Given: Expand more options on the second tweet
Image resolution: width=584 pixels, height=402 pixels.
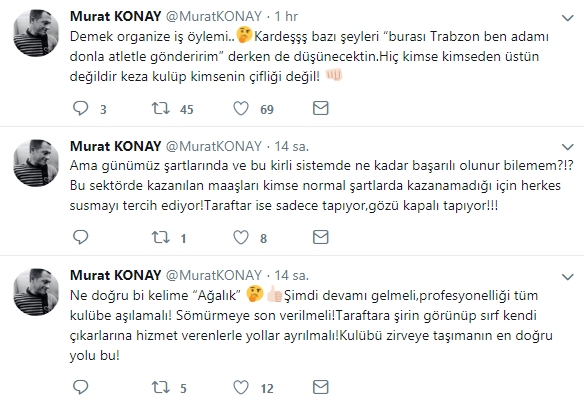Looking at the screenshot, I should [x=567, y=147].
